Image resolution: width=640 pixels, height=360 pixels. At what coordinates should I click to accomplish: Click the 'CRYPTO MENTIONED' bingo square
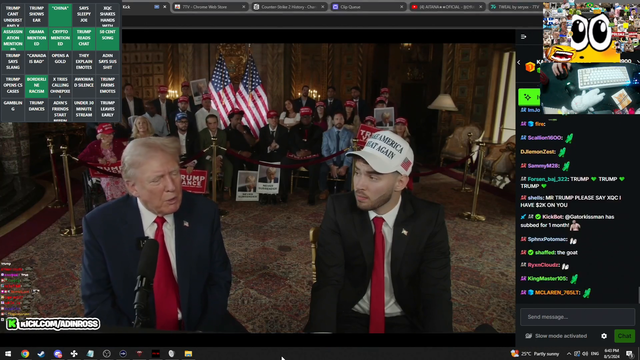60,39
